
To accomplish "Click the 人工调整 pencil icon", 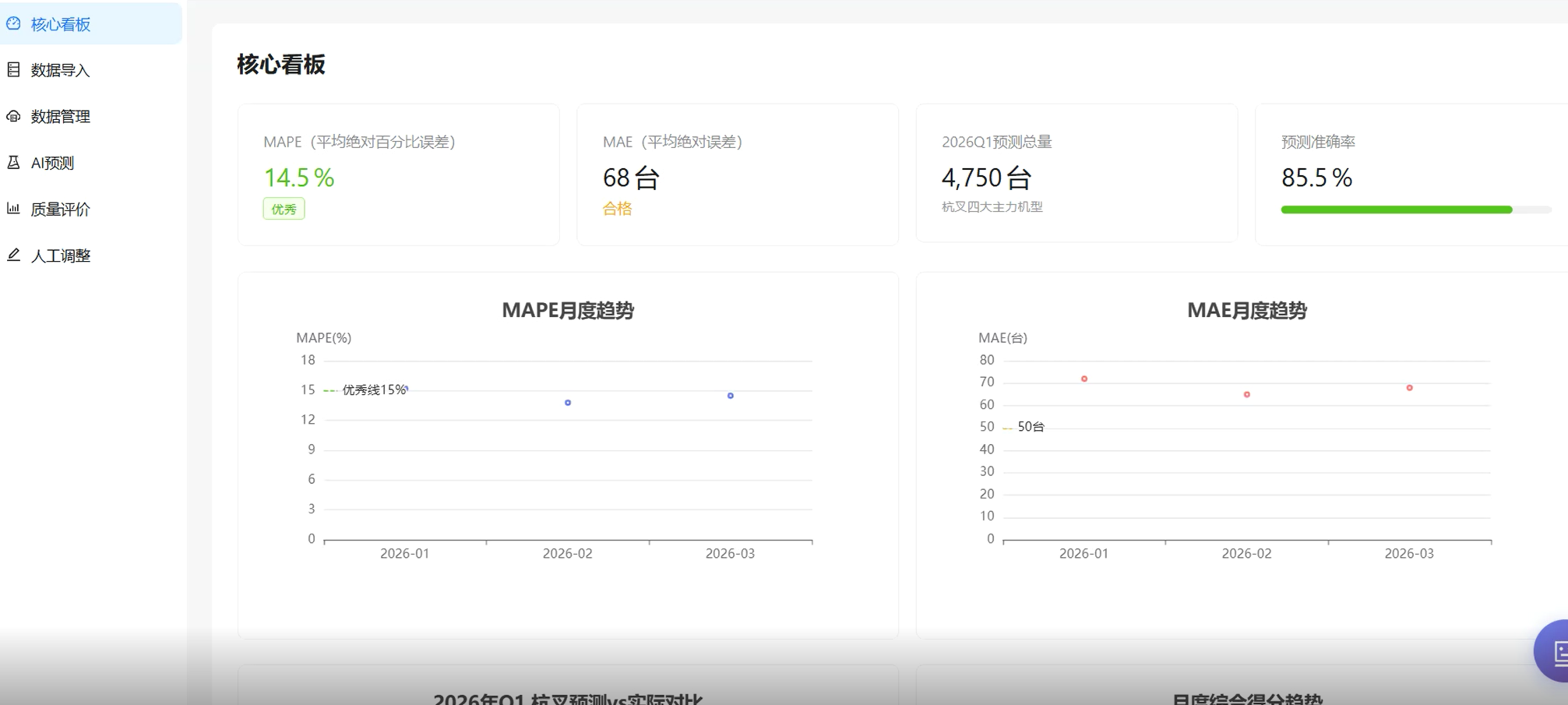I will pyautogui.click(x=13, y=256).
